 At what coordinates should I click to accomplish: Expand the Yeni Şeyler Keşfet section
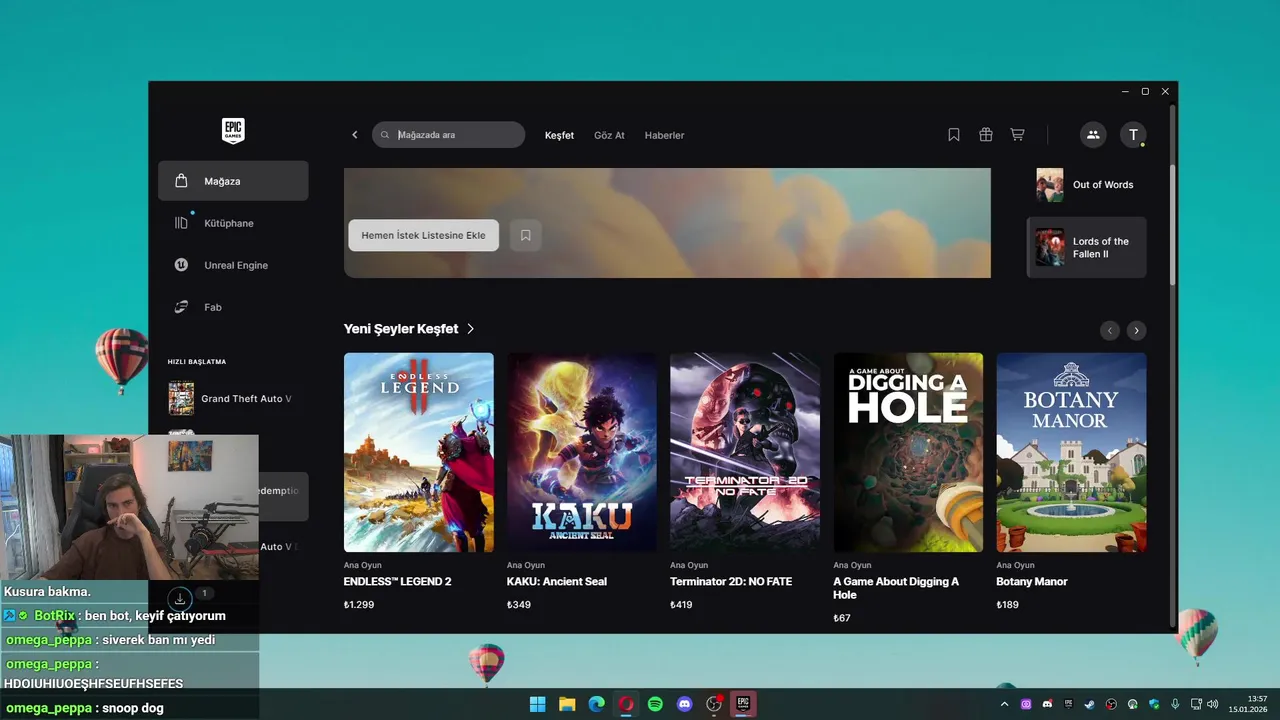409,329
